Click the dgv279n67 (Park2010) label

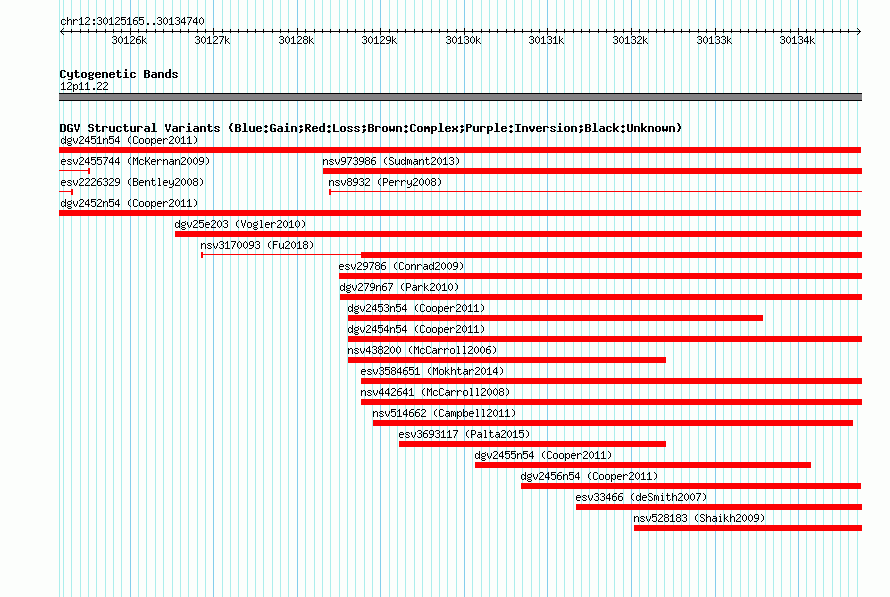click(399, 287)
